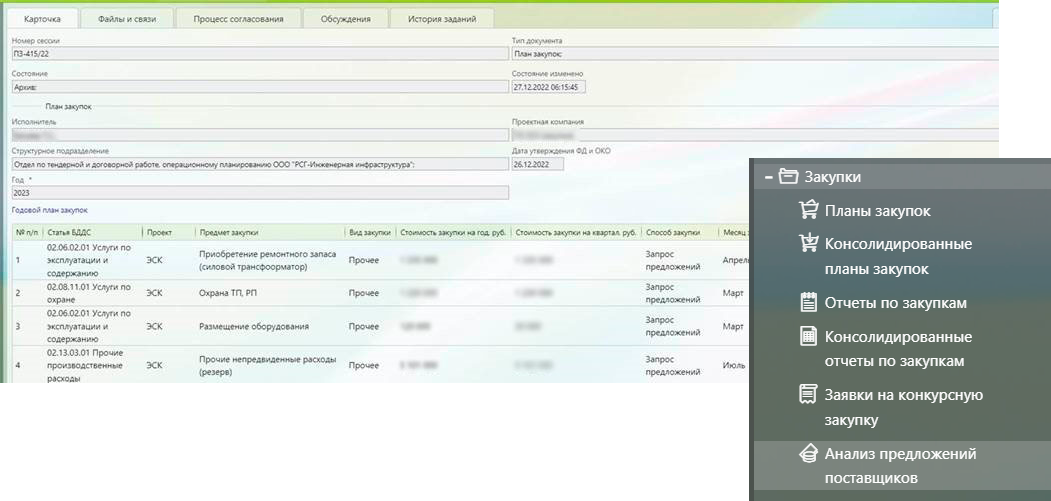Open the Годовой план закупок link
The image size is (1051, 501).
coord(49,210)
